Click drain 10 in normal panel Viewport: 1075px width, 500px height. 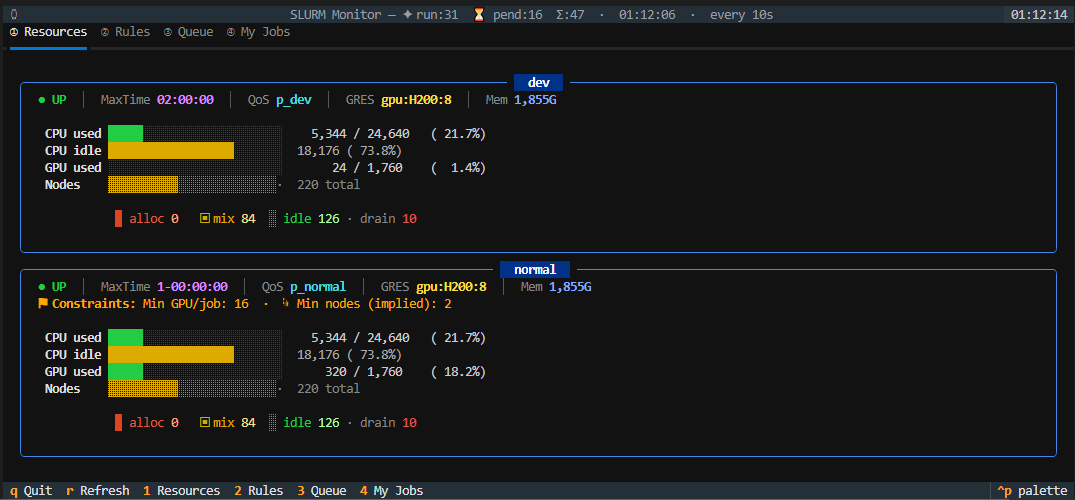click(x=389, y=422)
